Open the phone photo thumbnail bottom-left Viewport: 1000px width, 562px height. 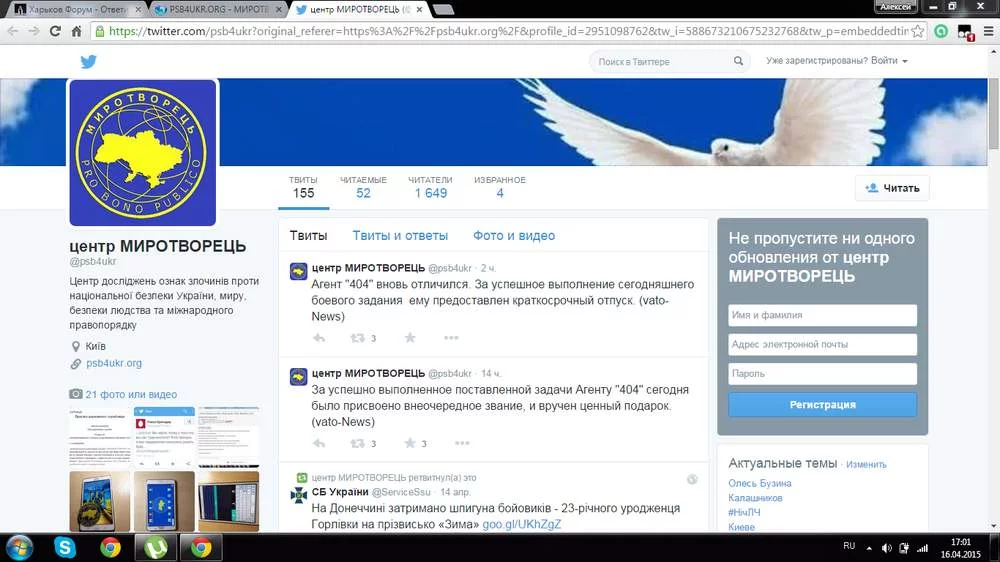(99, 501)
